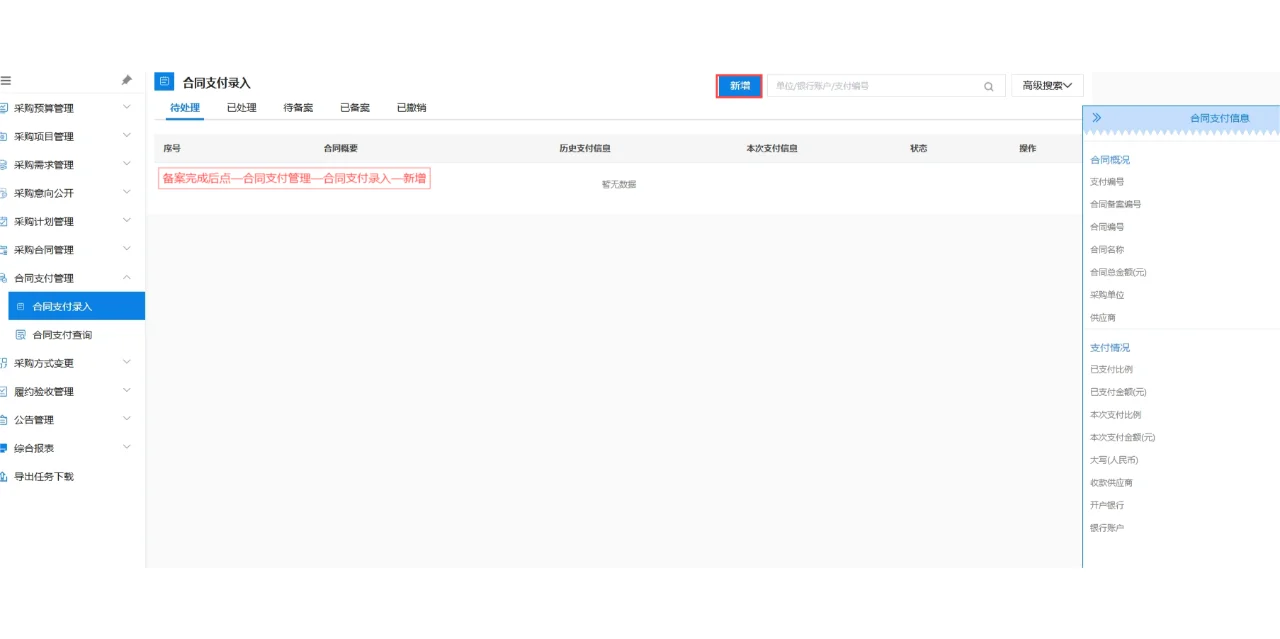This screenshot has height=639, width=1280.
Task: Click the 采购方式变更 menu icon
Action: point(4,363)
